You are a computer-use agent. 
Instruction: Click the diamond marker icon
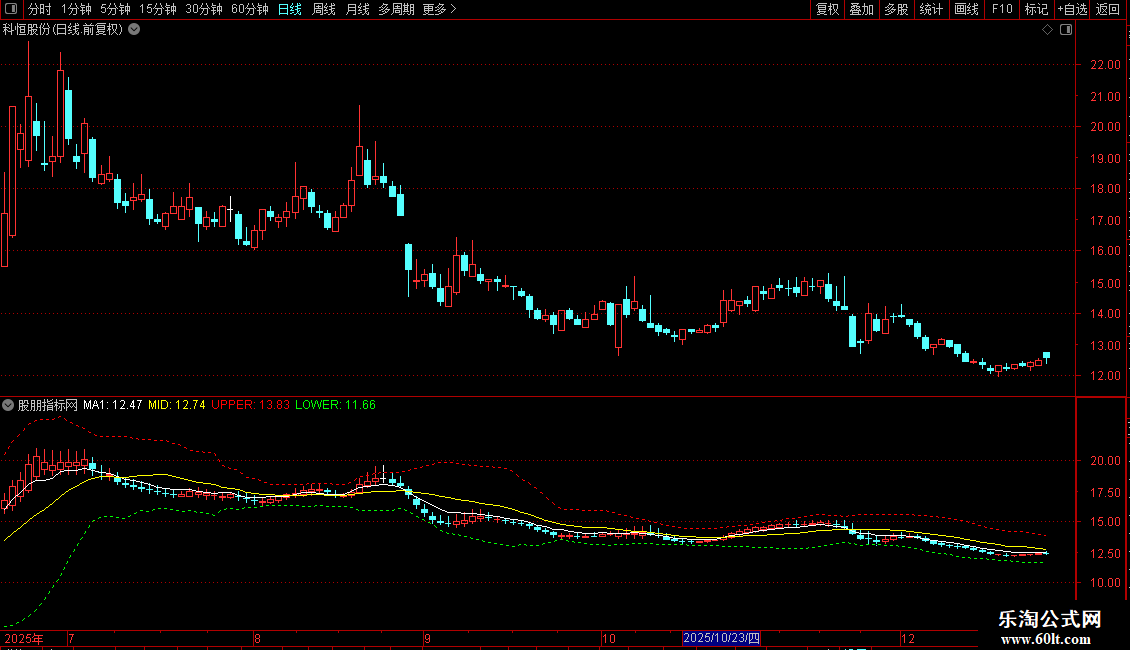click(x=1047, y=30)
